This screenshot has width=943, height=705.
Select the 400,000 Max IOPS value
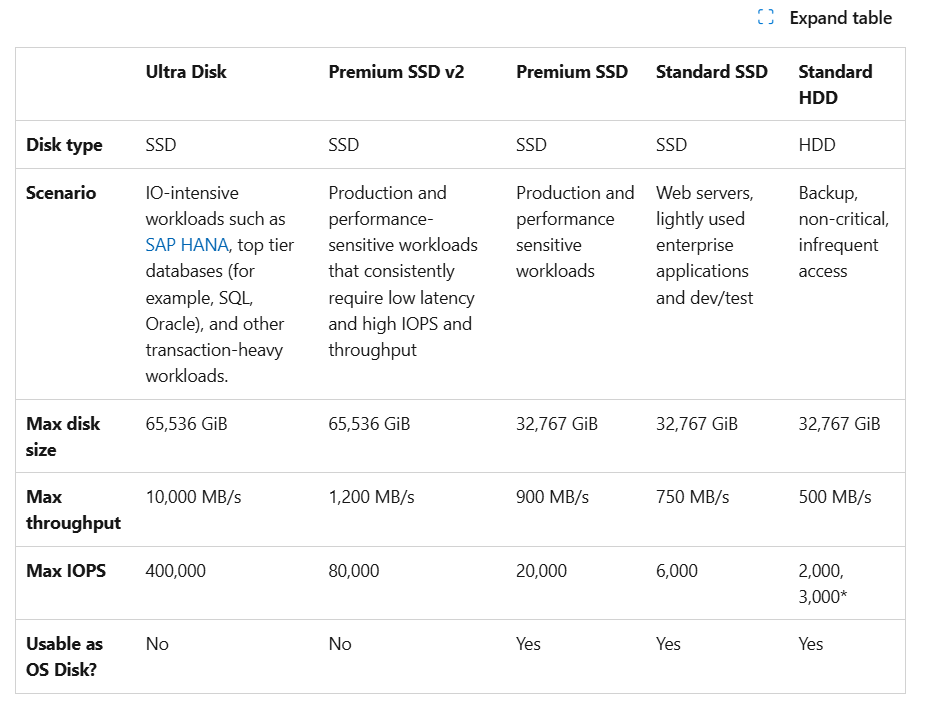click(x=176, y=571)
